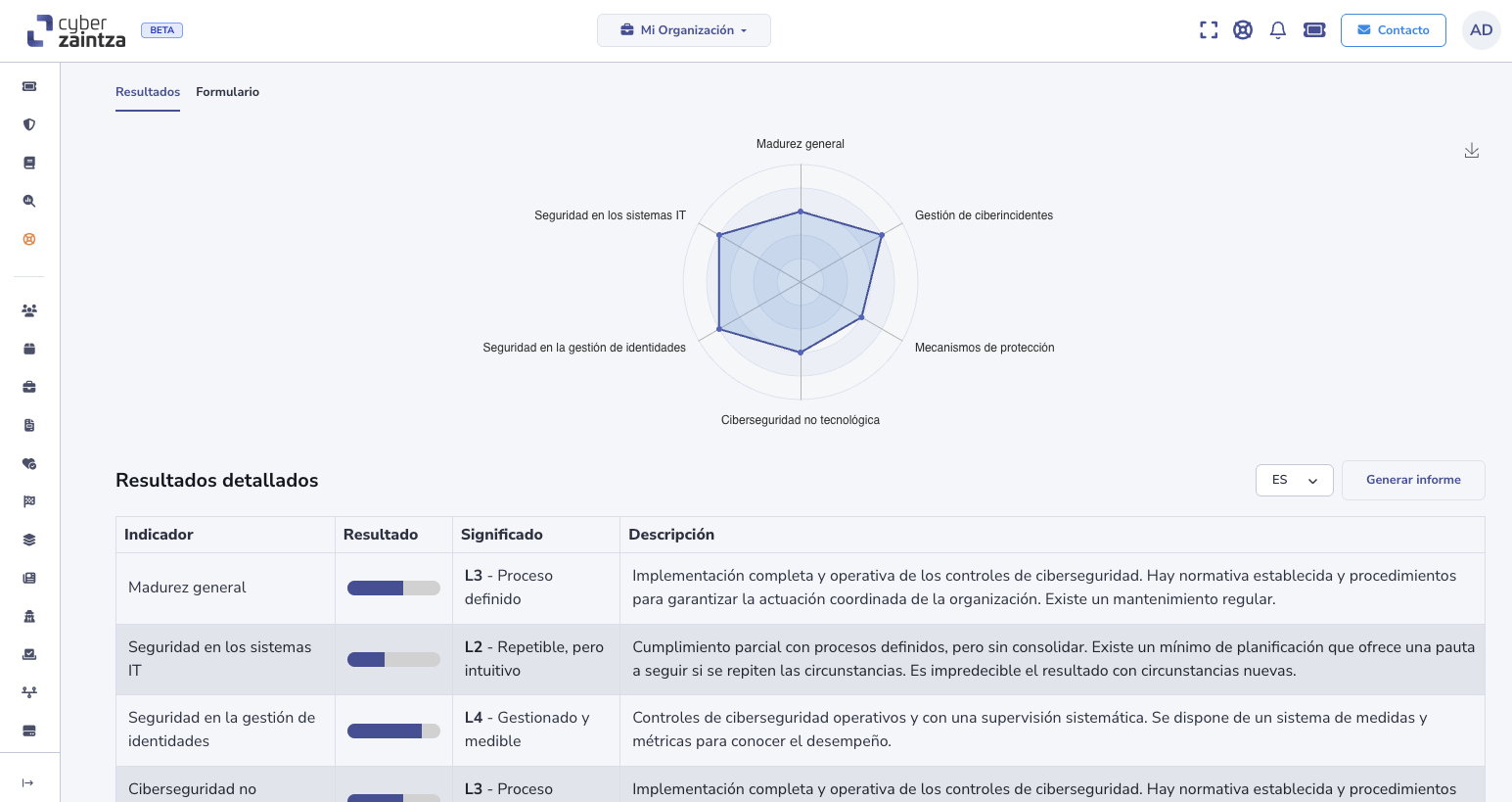Click the ticket icon in the top bar
The width and height of the screenshot is (1512, 802).
tap(1314, 30)
